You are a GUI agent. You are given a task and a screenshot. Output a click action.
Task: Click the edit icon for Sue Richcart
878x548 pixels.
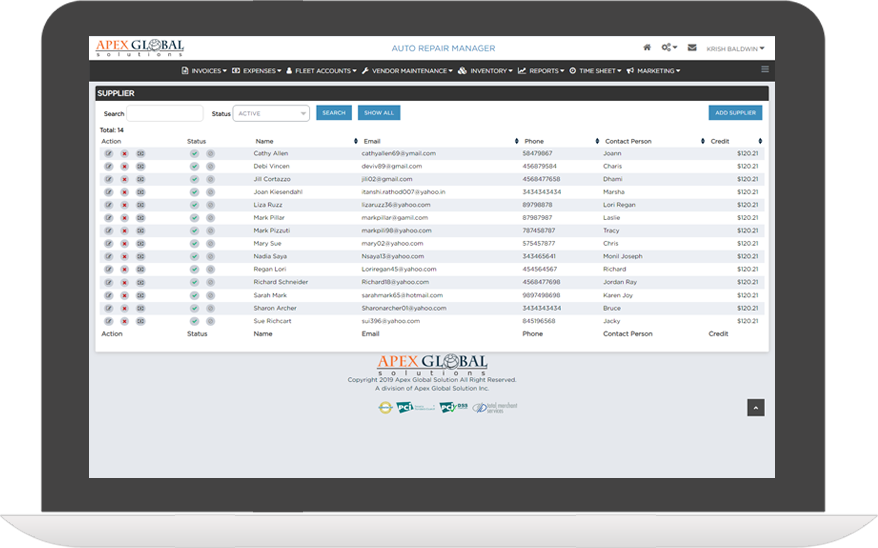pos(108,321)
